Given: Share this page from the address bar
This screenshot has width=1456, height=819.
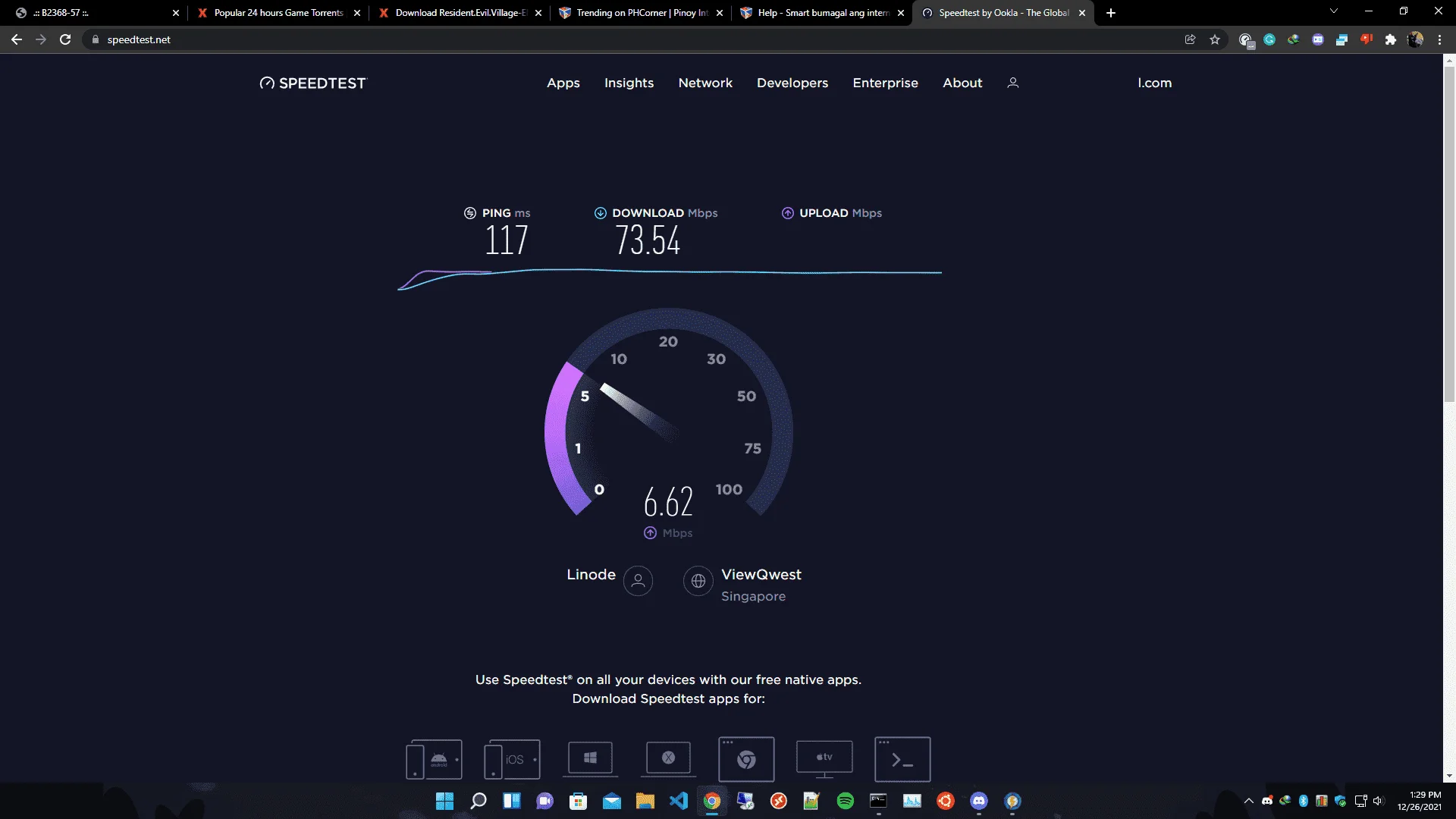Looking at the screenshot, I should pos(1190,39).
